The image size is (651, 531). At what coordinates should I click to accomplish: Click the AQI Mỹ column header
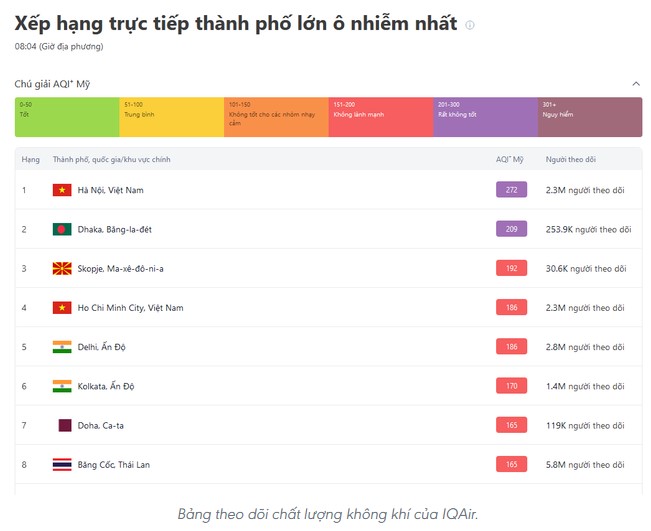[510, 159]
